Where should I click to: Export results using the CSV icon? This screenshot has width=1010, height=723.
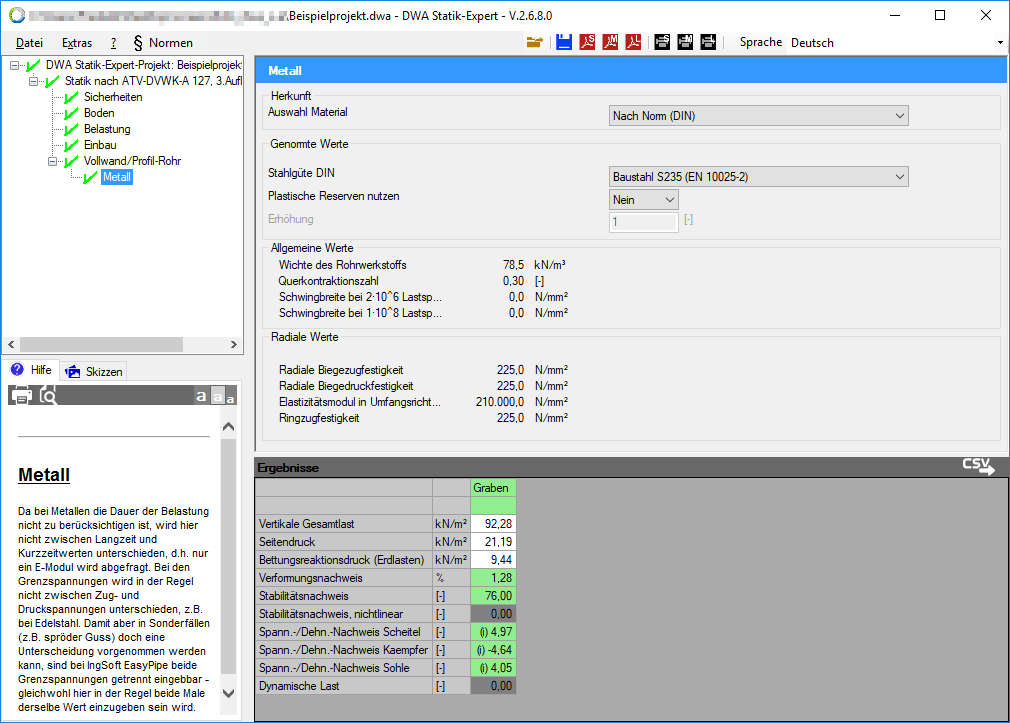pos(978,467)
